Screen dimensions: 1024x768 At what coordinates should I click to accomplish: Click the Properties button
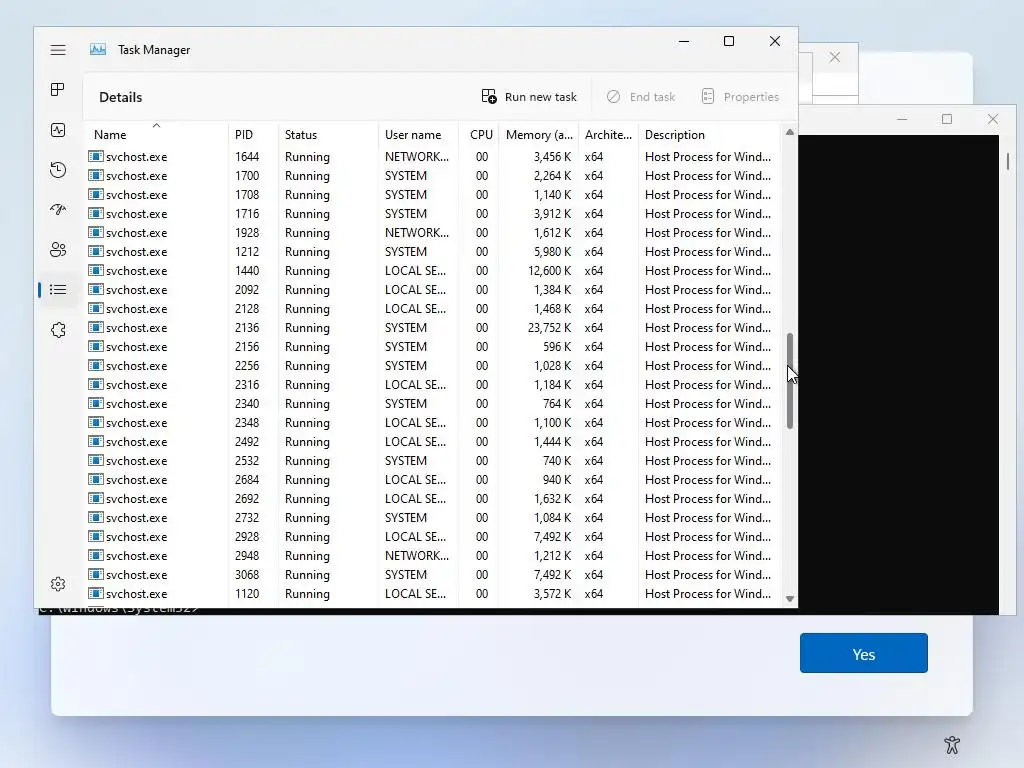coord(740,97)
